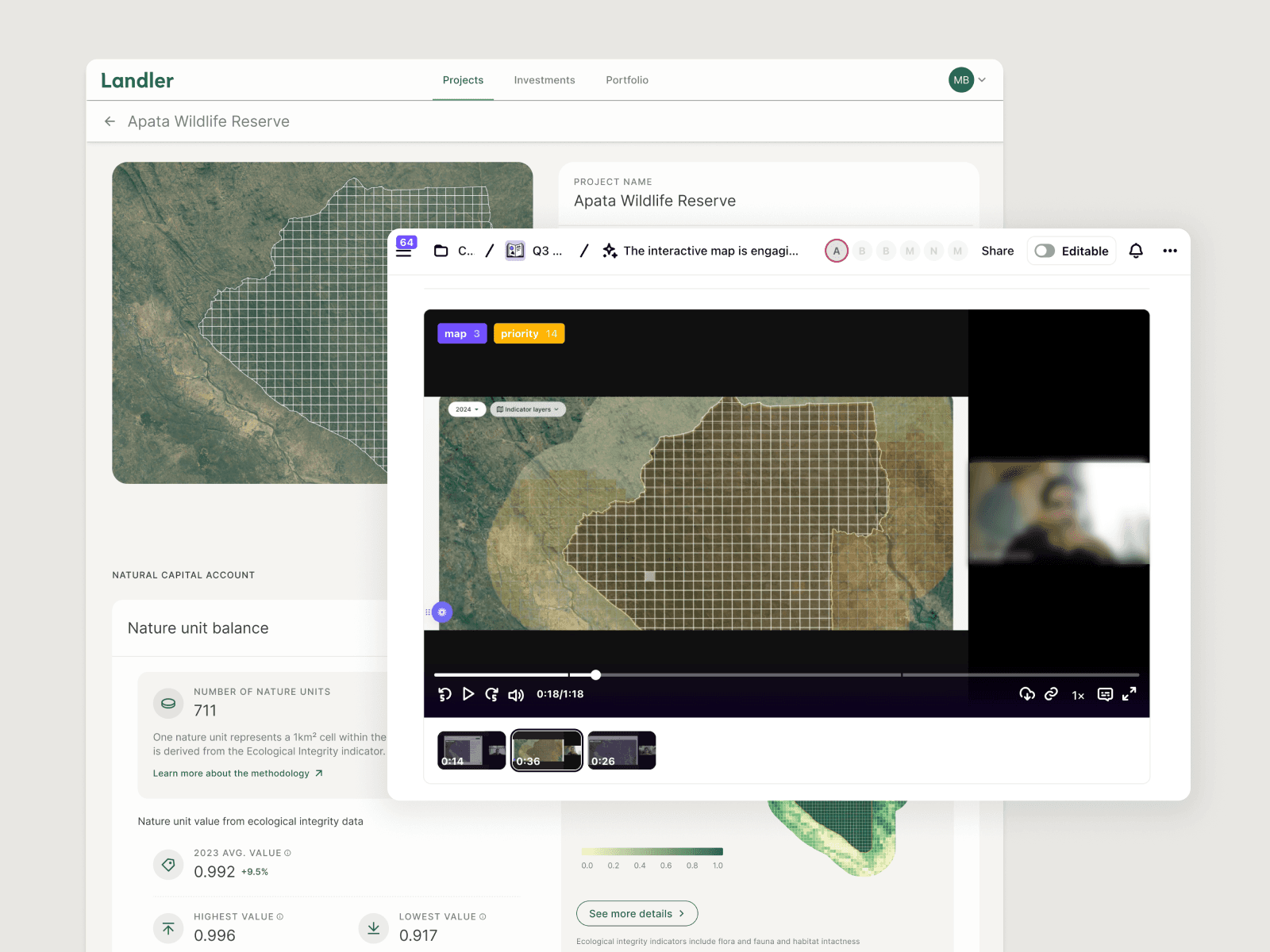Open See more details
This screenshot has width=1270, height=952.
pyautogui.click(x=637, y=913)
